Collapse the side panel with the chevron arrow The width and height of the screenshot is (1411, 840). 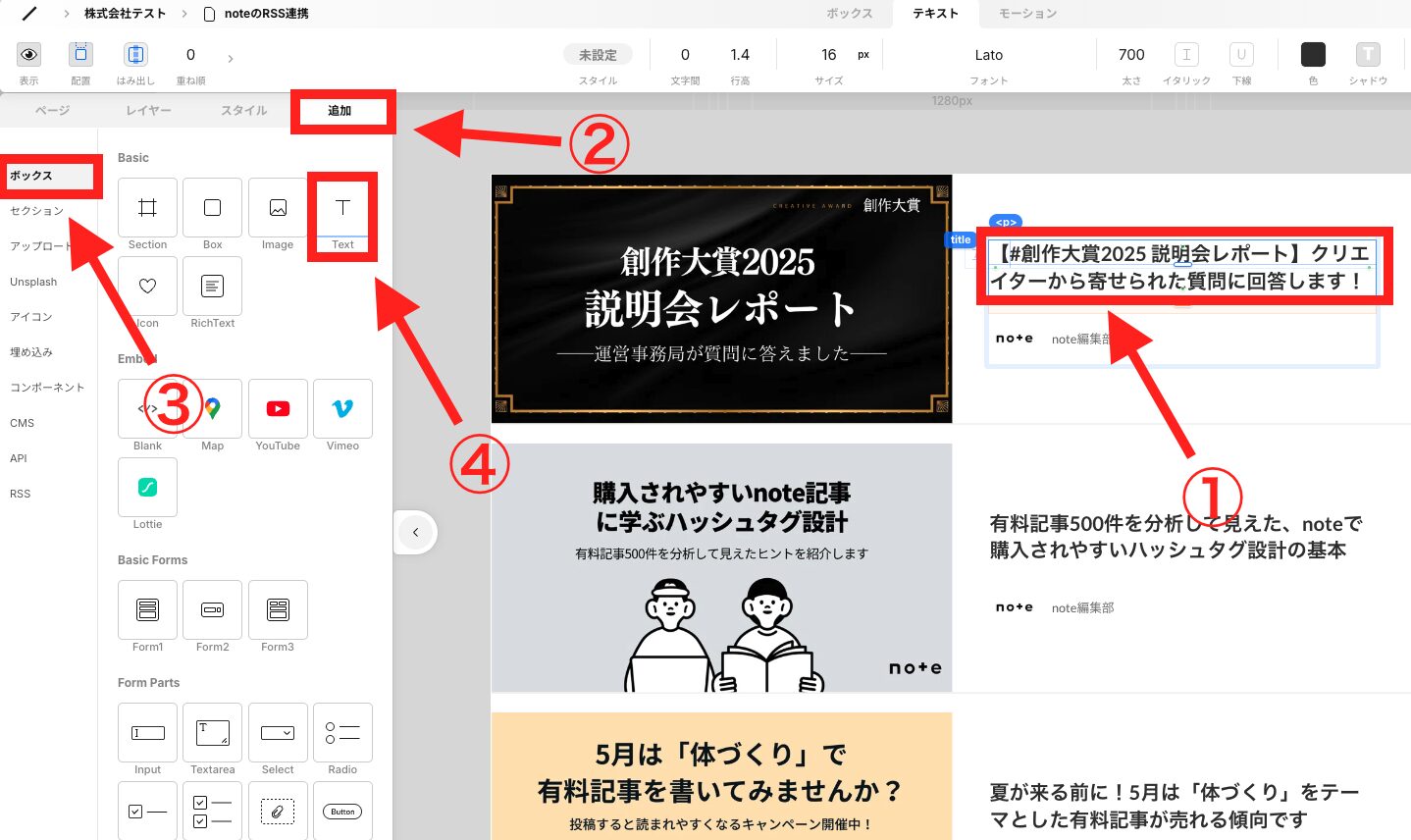pyautogui.click(x=415, y=532)
